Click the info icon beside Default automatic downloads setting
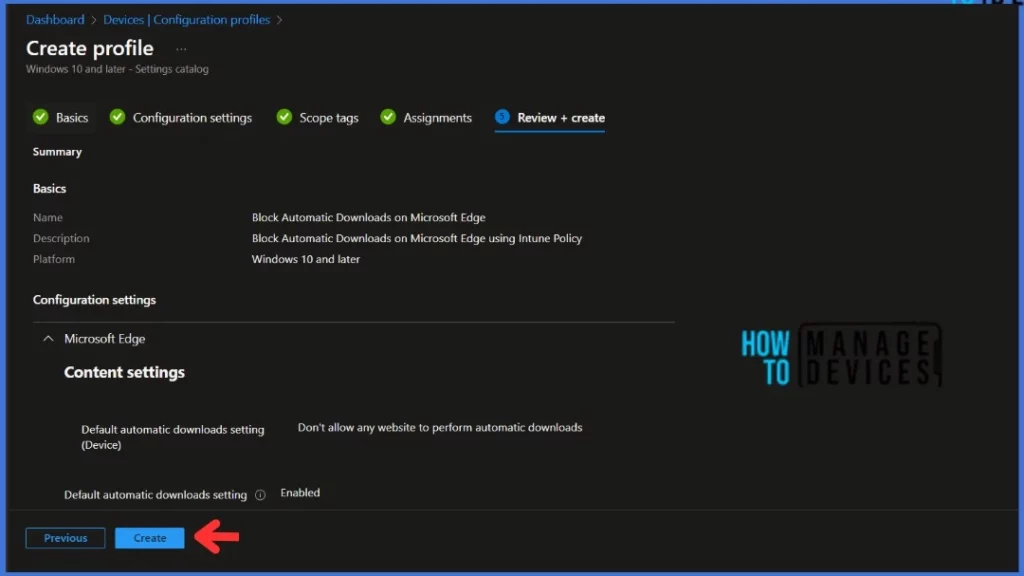The image size is (1024, 576). tap(260, 495)
